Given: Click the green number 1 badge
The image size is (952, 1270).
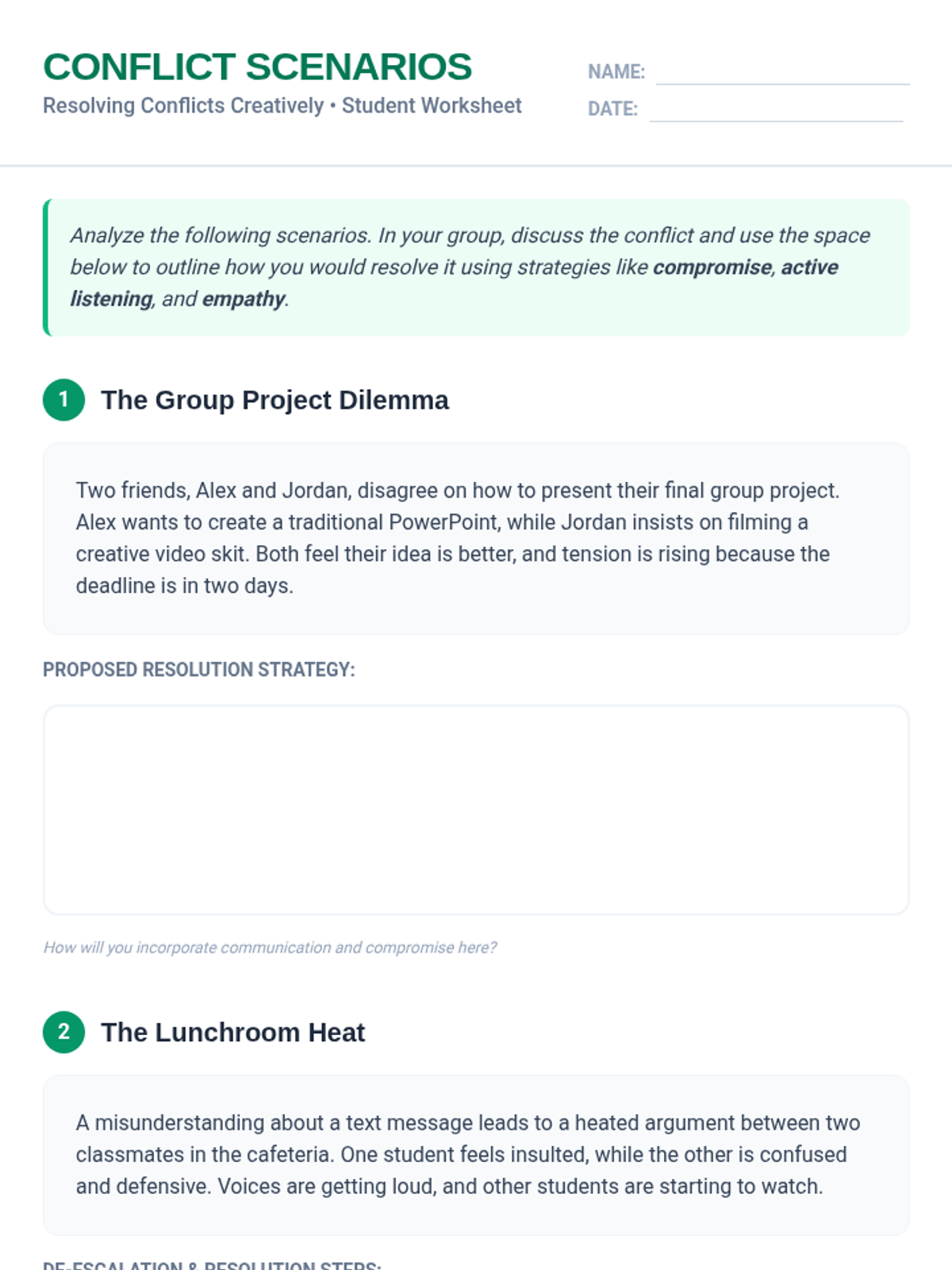Looking at the screenshot, I should pyautogui.click(x=63, y=399).
